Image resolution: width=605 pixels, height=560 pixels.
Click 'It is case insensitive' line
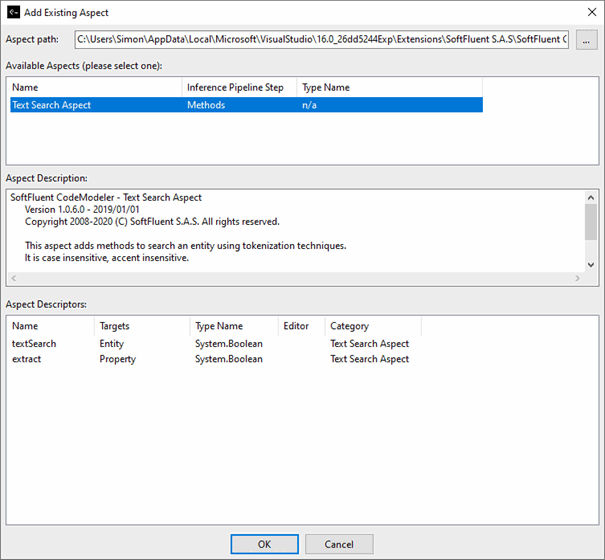[x=107, y=257]
